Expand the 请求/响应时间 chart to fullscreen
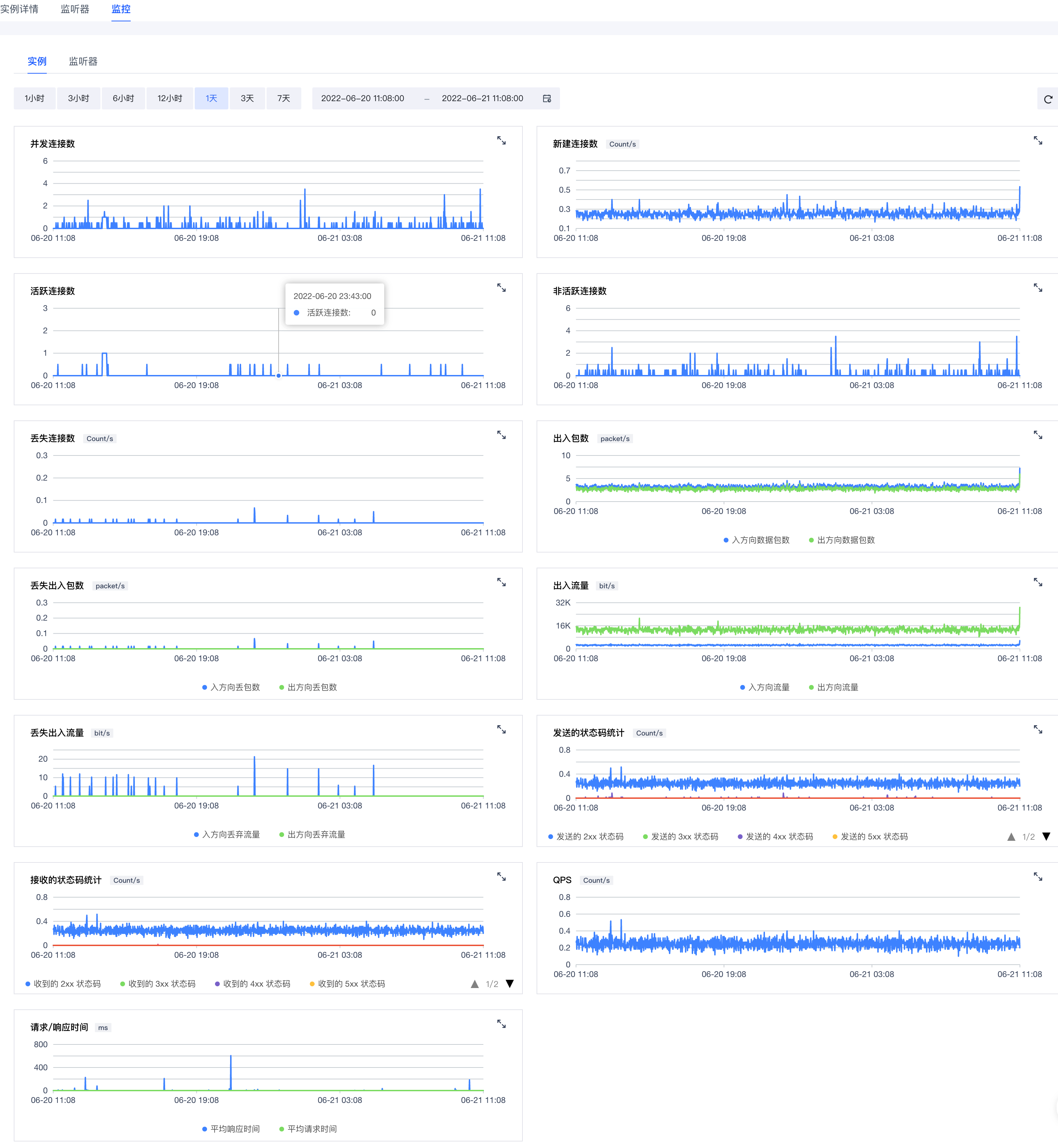The width and height of the screenshot is (1058, 1148). coord(501,1024)
